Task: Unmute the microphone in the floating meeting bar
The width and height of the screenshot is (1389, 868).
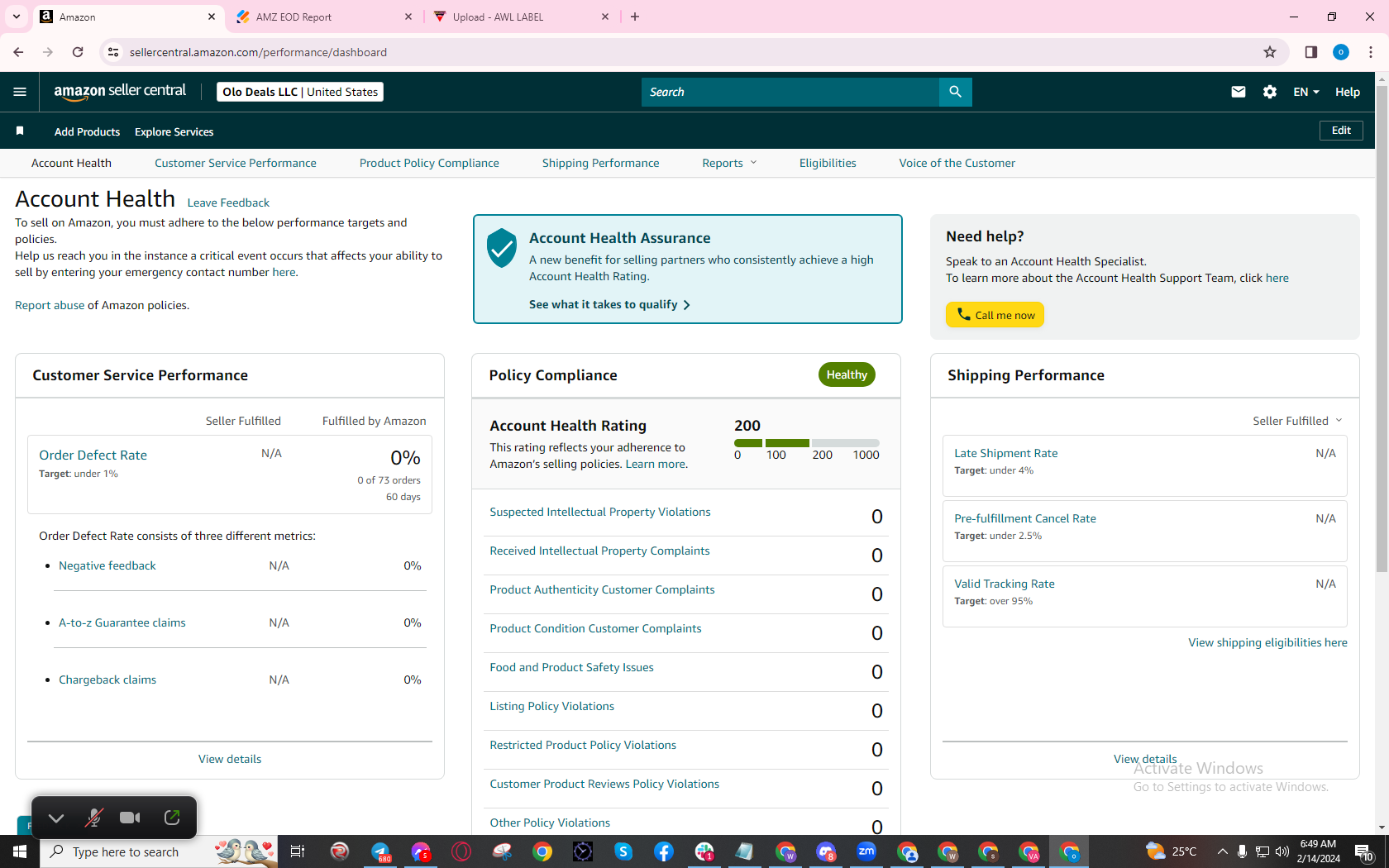Action: click(x=94, y=818)
